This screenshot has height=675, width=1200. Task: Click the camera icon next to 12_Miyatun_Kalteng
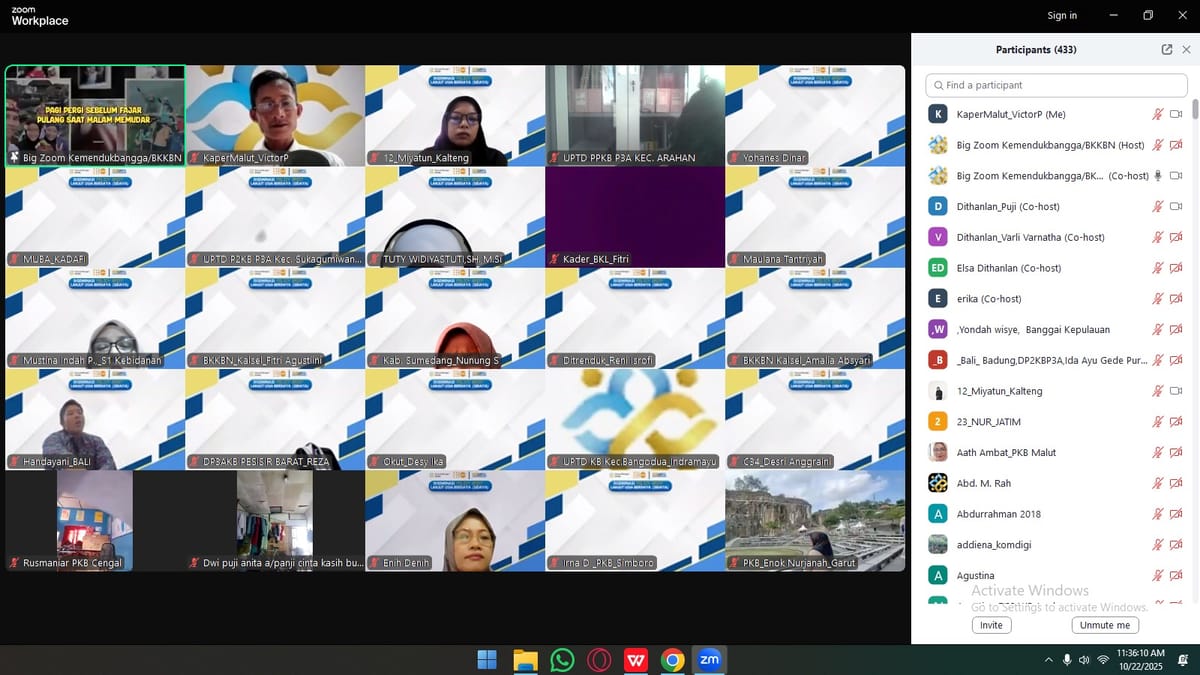tap(1176, 391)
